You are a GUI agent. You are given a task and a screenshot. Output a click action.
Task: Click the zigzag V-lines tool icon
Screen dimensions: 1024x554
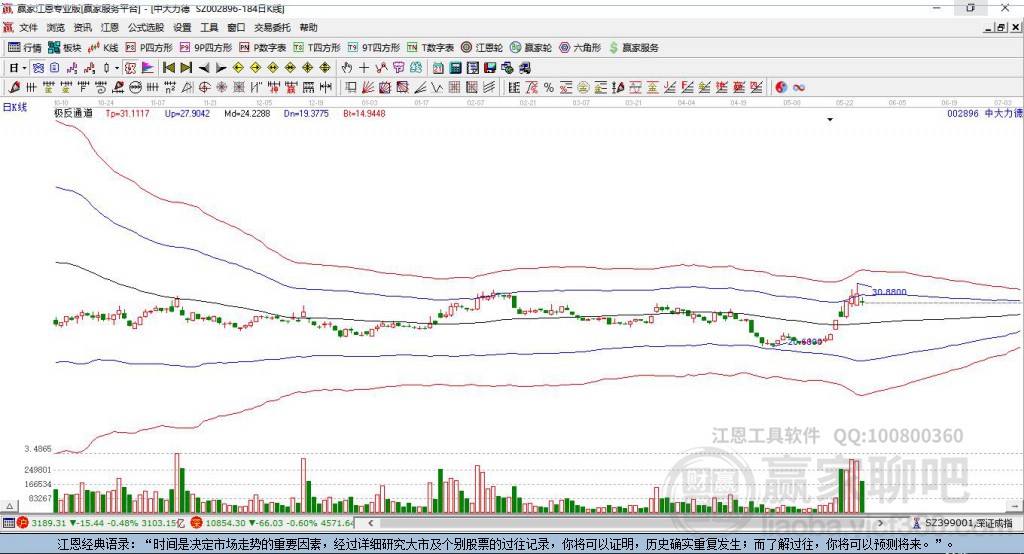[x=438, y=88]
